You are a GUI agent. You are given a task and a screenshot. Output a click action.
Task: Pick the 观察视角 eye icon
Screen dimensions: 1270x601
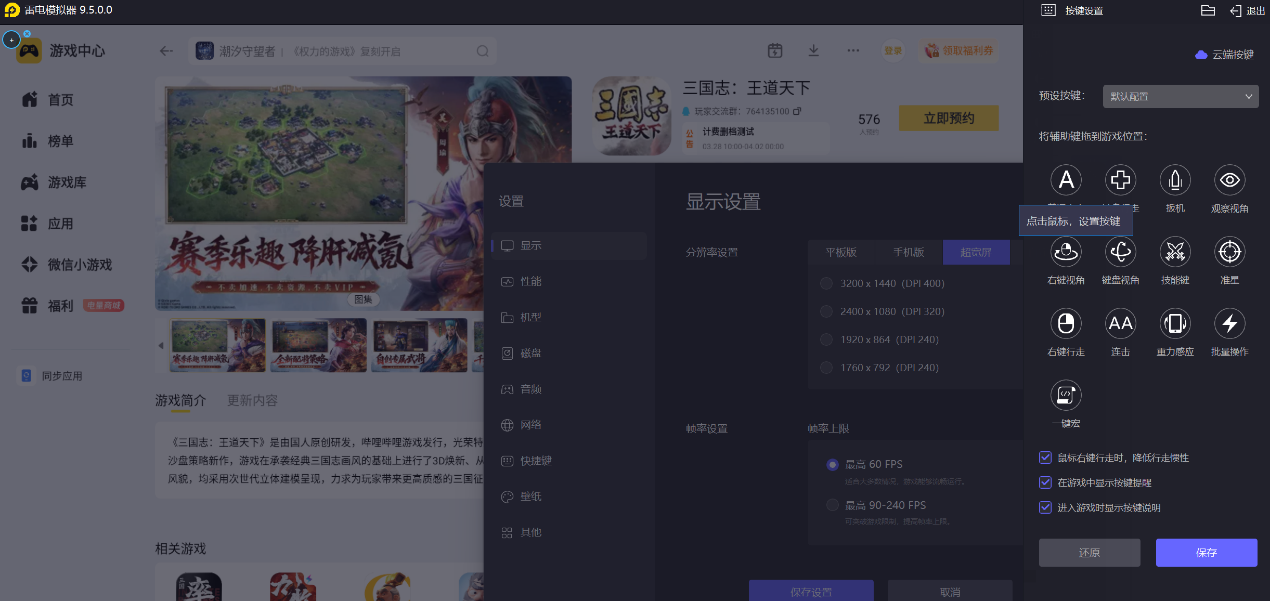point(1229,180)
